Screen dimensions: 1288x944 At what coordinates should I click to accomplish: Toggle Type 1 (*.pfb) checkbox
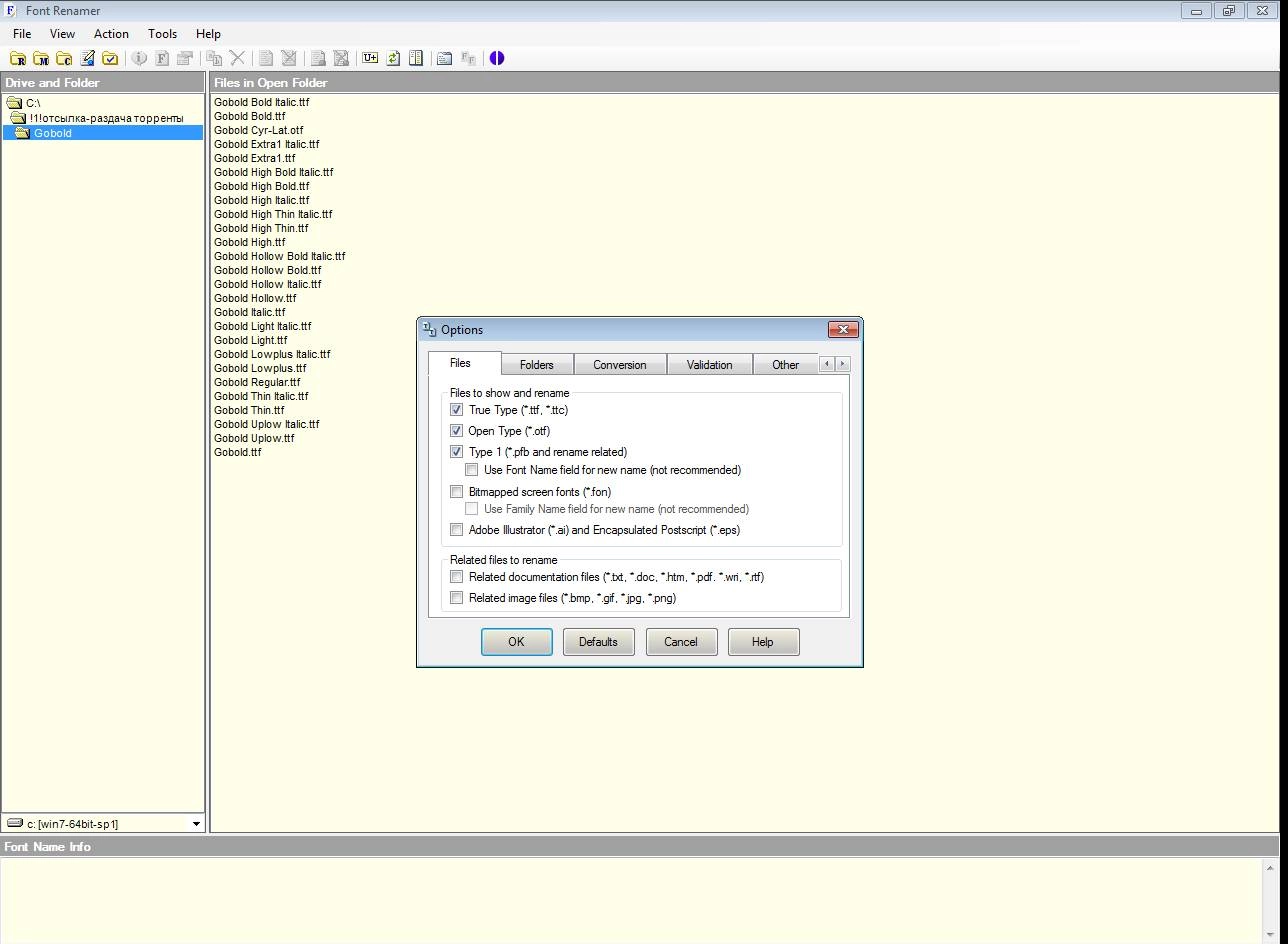click(456, 452)
